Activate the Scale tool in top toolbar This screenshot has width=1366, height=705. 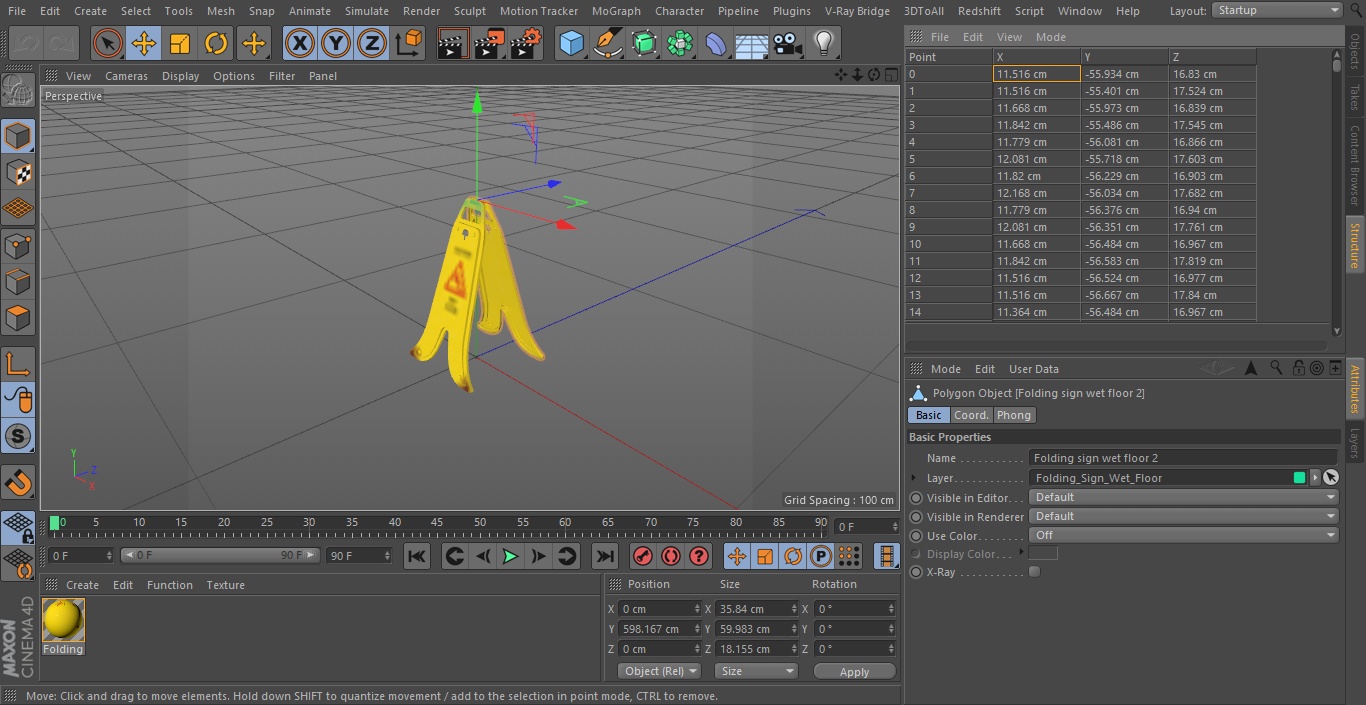click(180, 43)
